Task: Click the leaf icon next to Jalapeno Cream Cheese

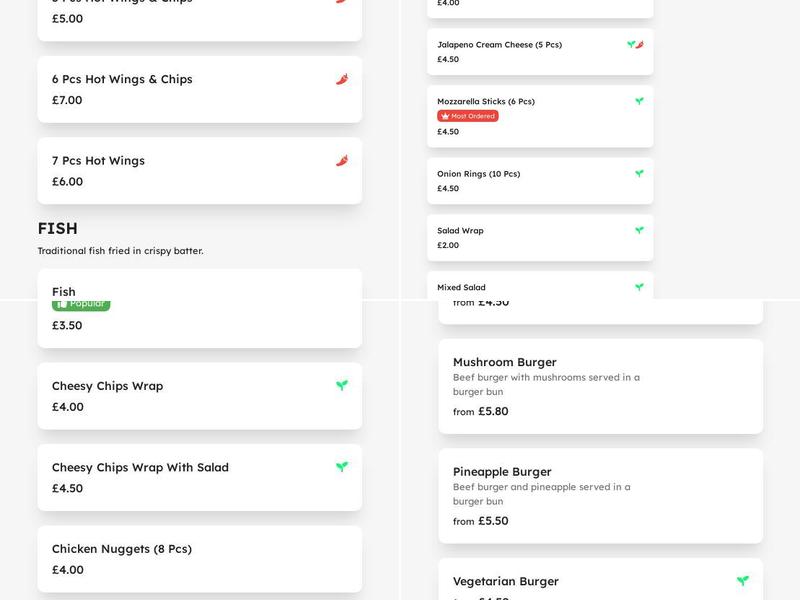Action: click(631, 44)
